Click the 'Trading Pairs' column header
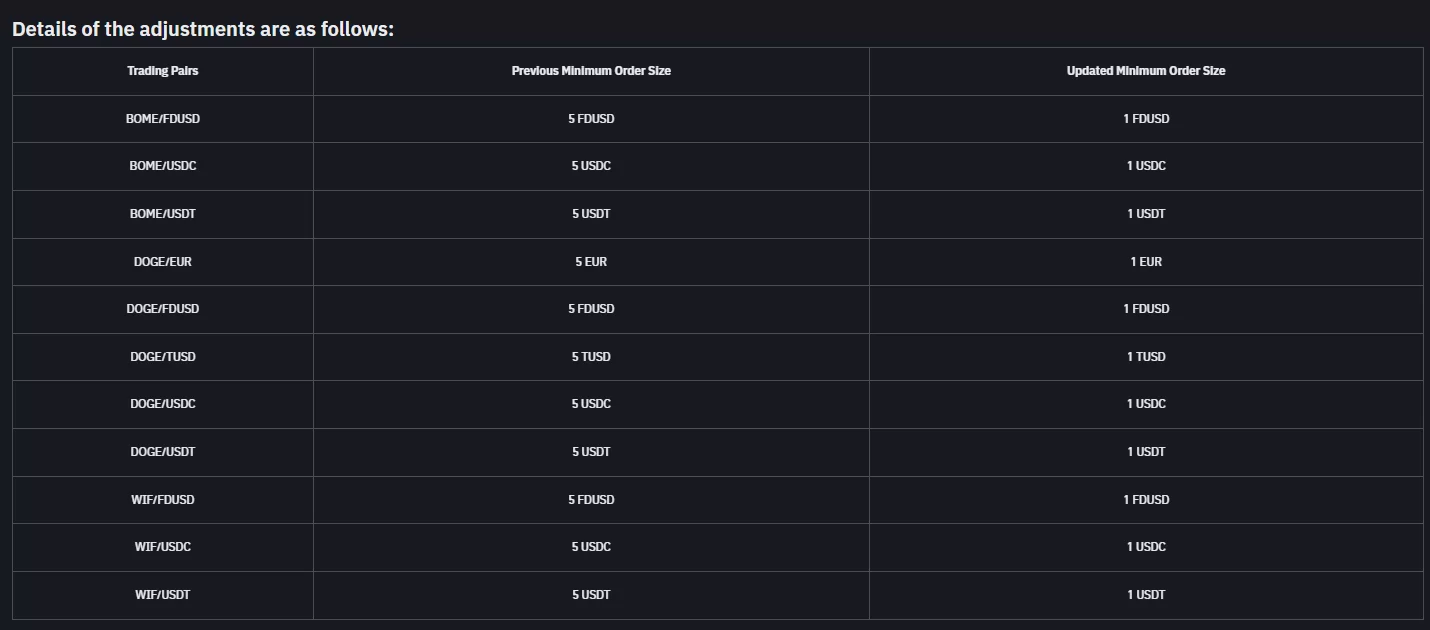This screenshot has height=630, width=1430. 163,71
